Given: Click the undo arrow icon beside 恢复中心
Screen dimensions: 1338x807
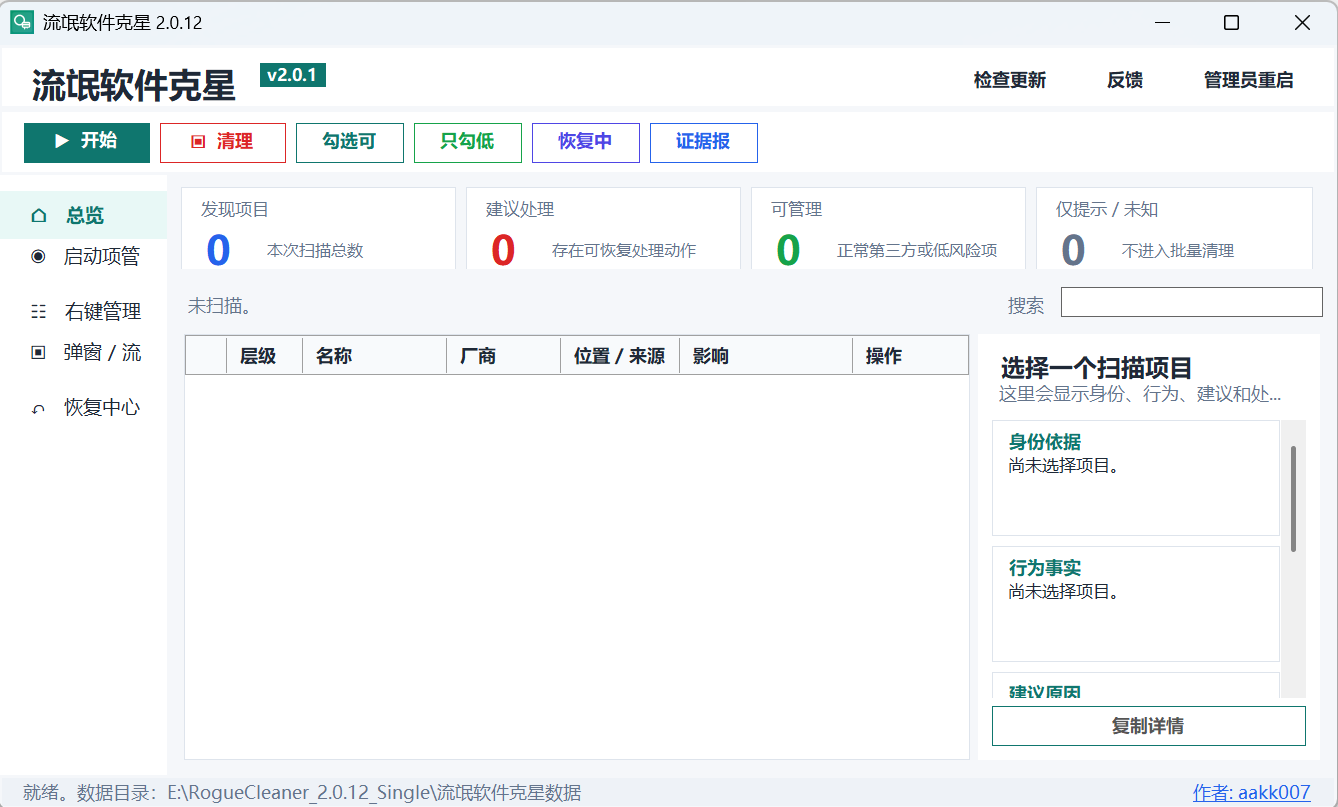Looking at the screenshot, I should 39,408.
